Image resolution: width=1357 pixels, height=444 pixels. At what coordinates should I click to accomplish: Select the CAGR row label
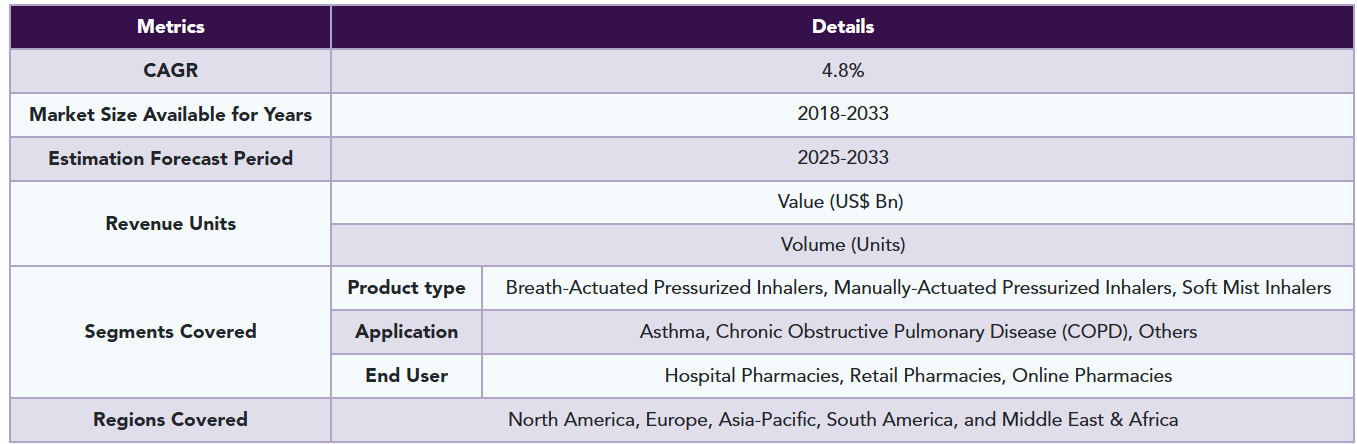170,71
